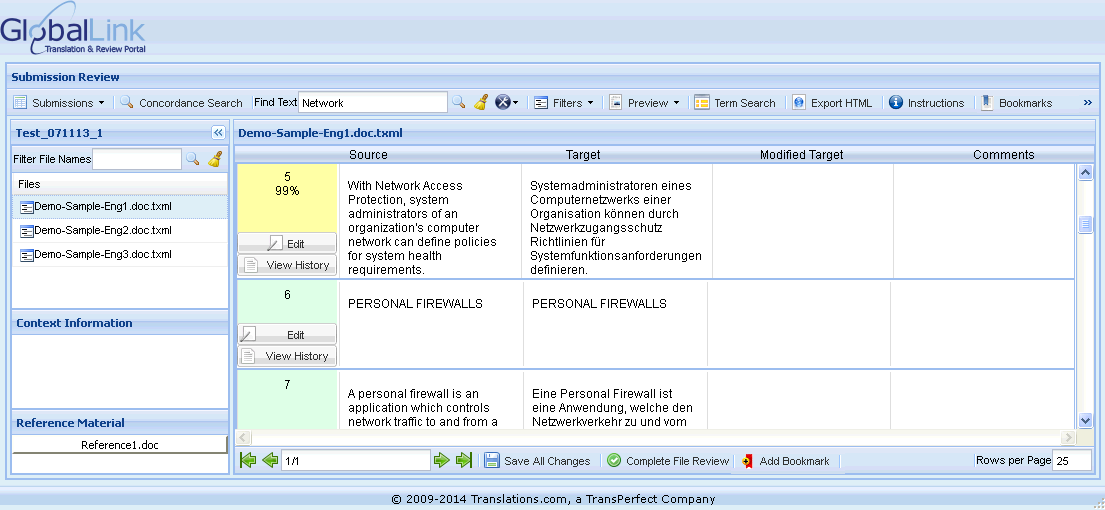Click Edit for segment 5
Viewport: 1105px width, 510px height.
tap(287, 243)
